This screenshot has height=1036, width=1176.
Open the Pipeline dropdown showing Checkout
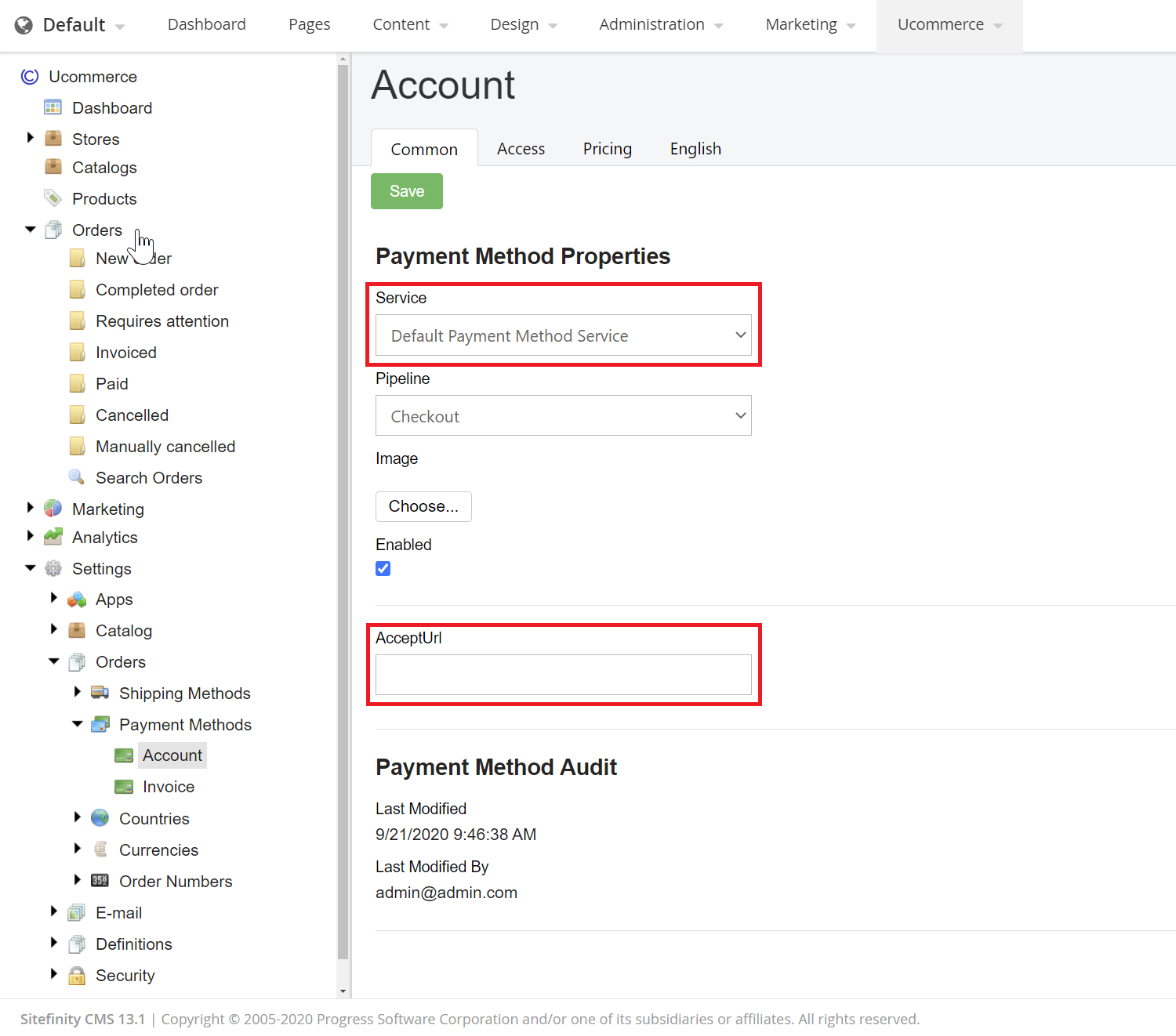tap(563, 415)
